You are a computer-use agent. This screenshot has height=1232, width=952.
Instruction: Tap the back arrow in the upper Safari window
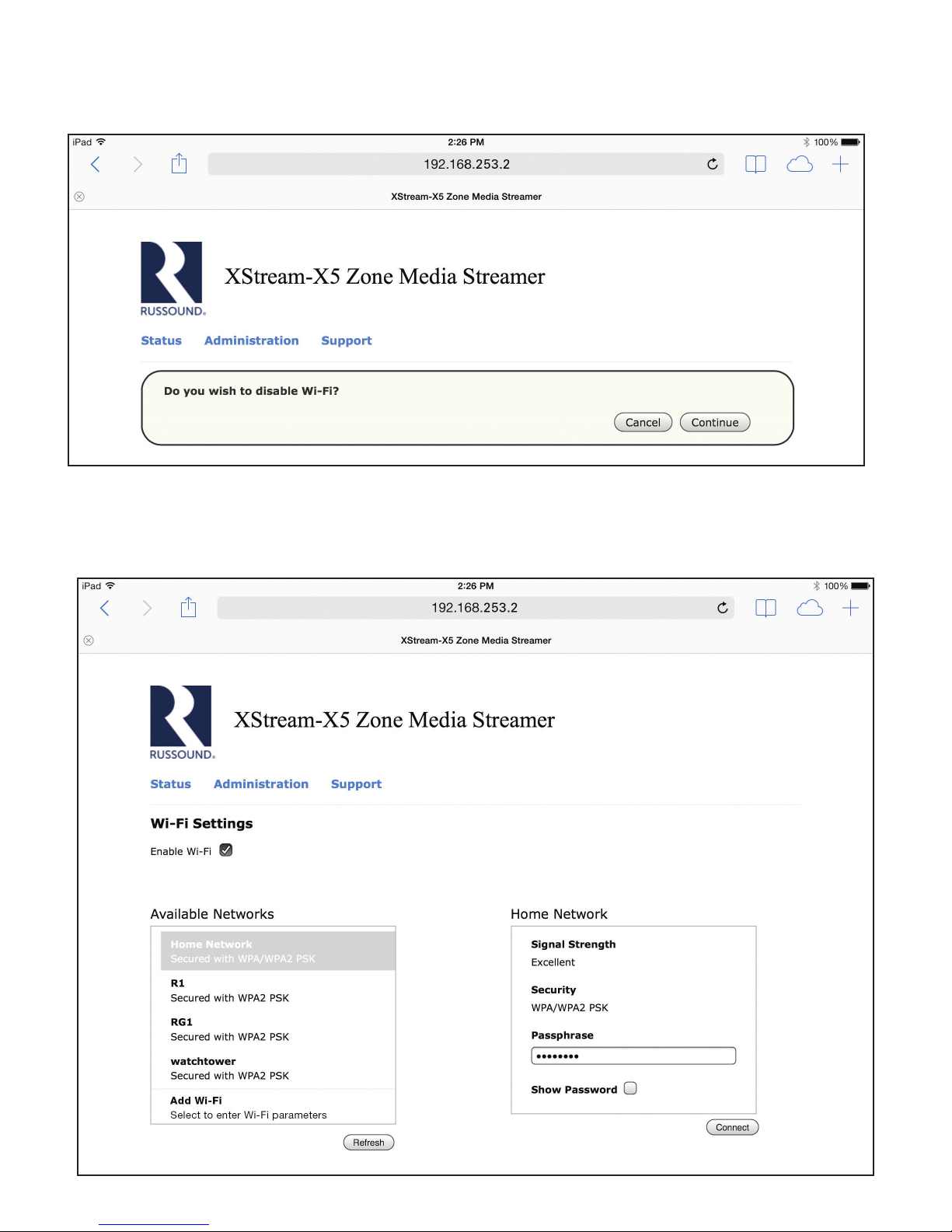(96, 164)
